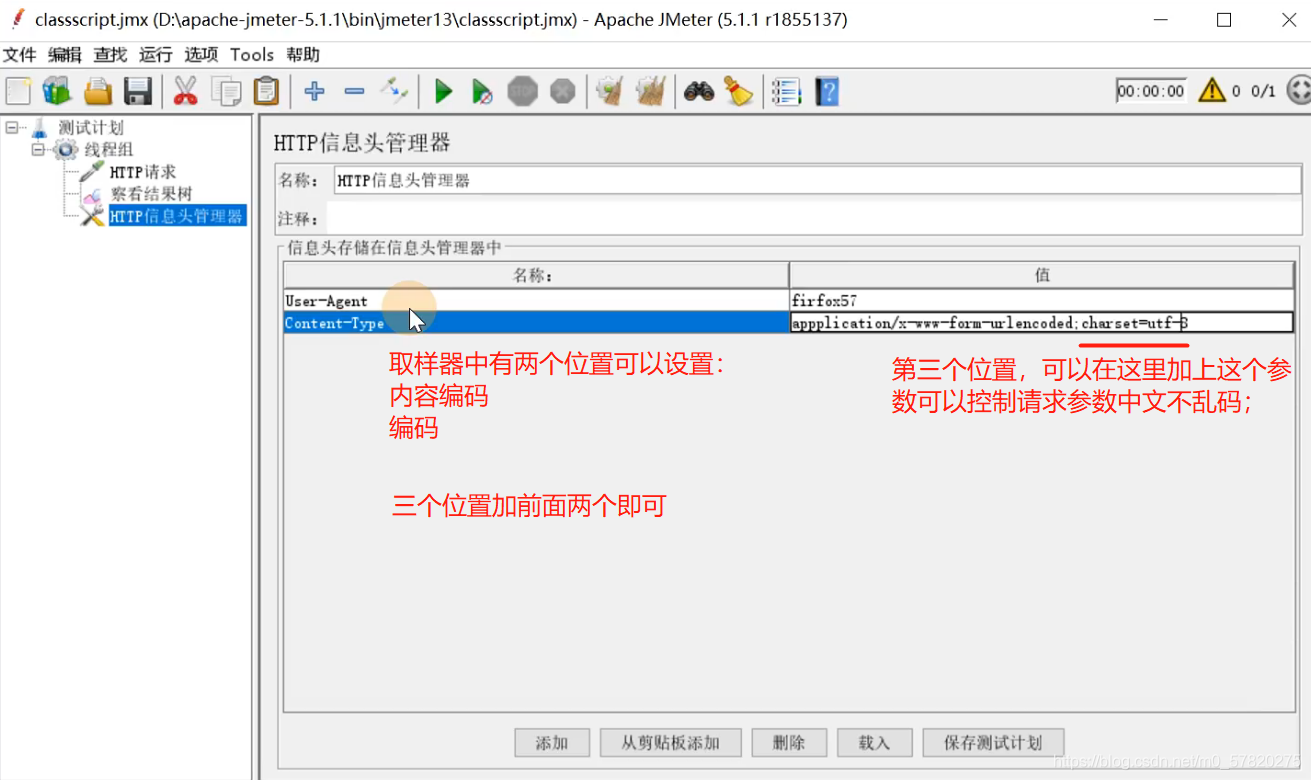
Task: Click the 值 column header
Action: (1041, 276)
